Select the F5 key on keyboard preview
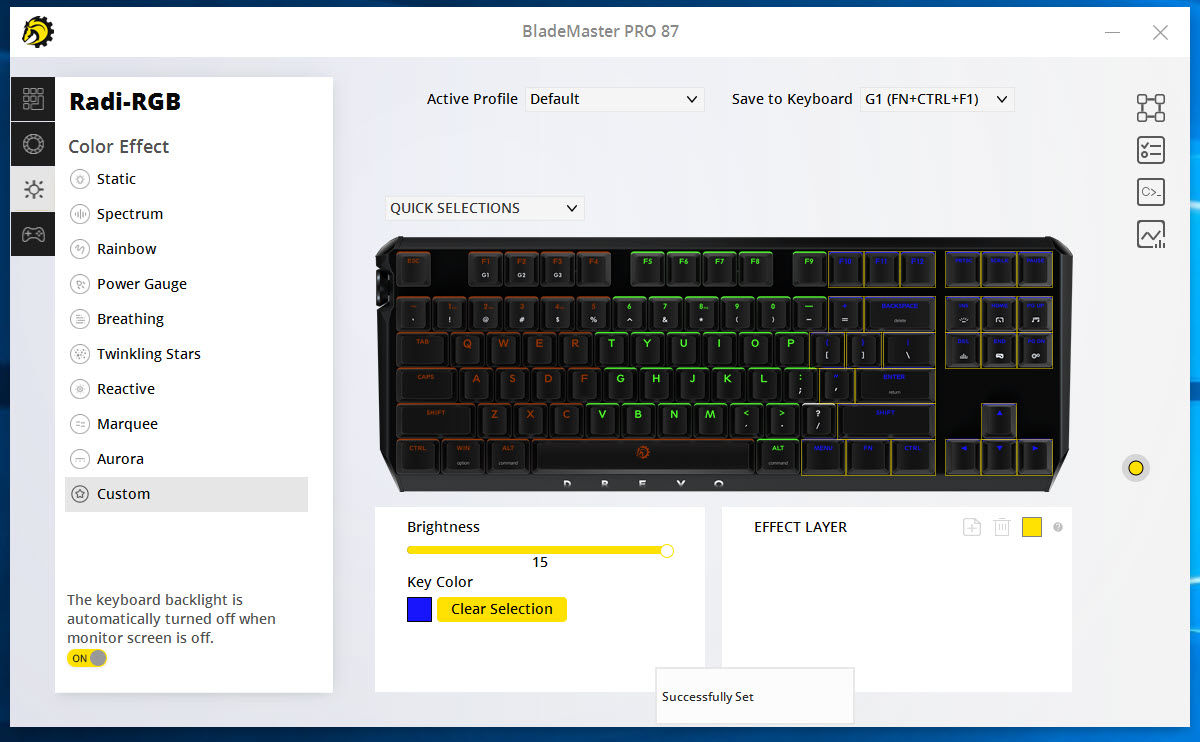This screenshot has width=1200, height=742. [648, 269]
